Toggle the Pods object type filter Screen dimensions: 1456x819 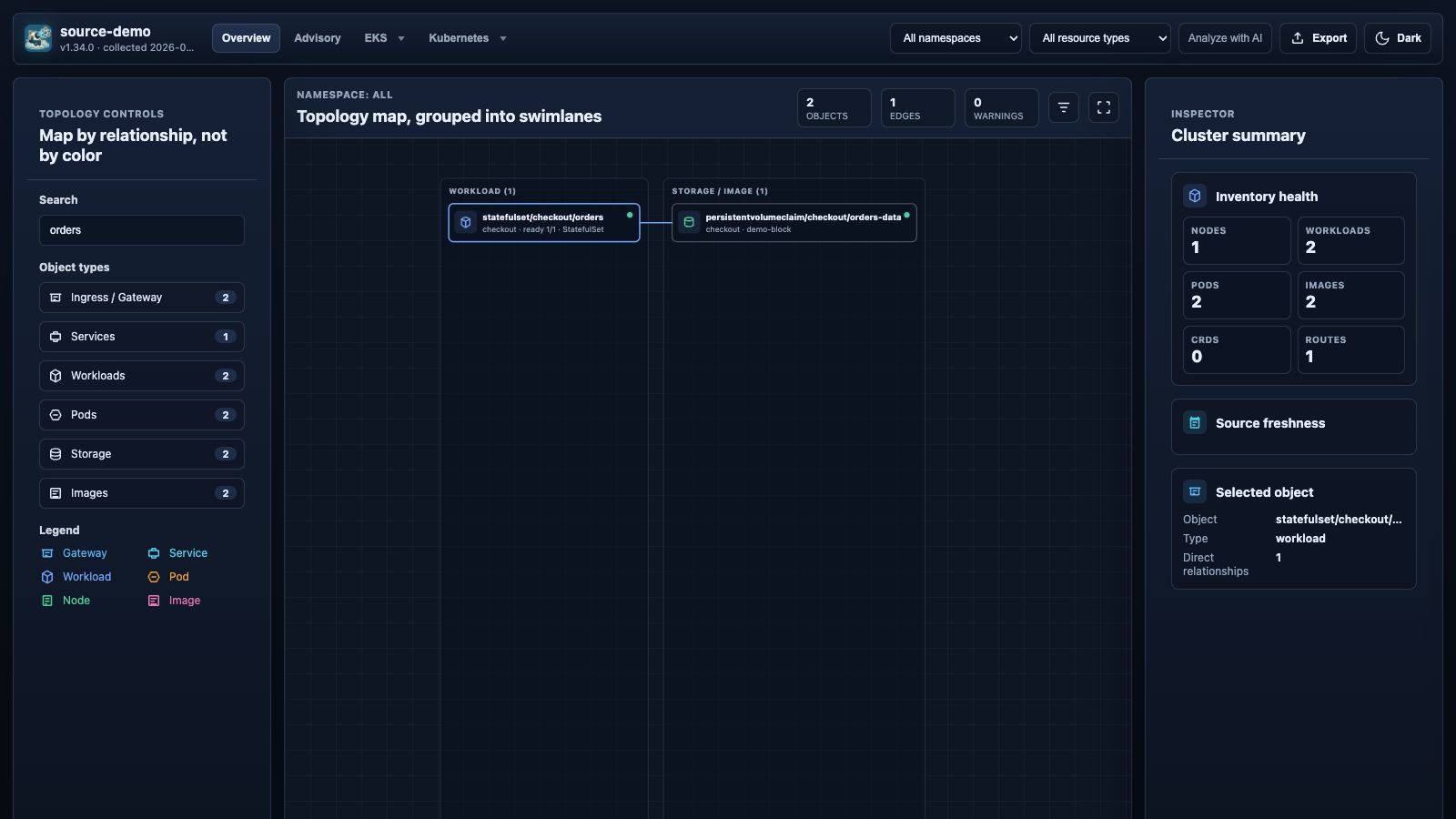(142, 415)
